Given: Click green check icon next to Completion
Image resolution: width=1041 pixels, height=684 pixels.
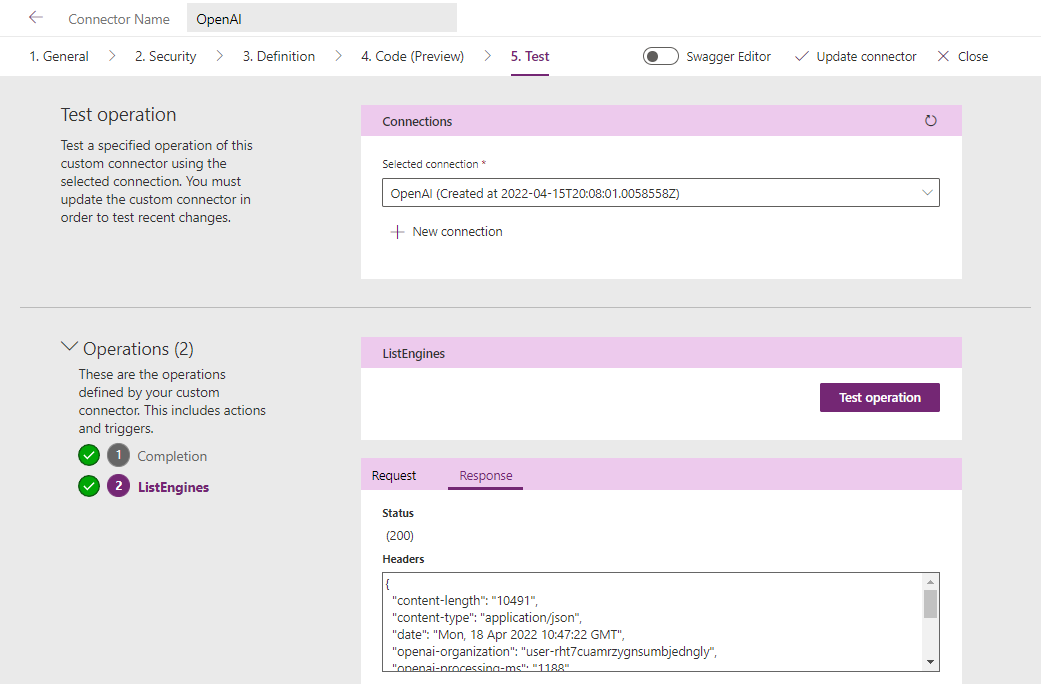Looking at the screenshot, I should point(89,456).
